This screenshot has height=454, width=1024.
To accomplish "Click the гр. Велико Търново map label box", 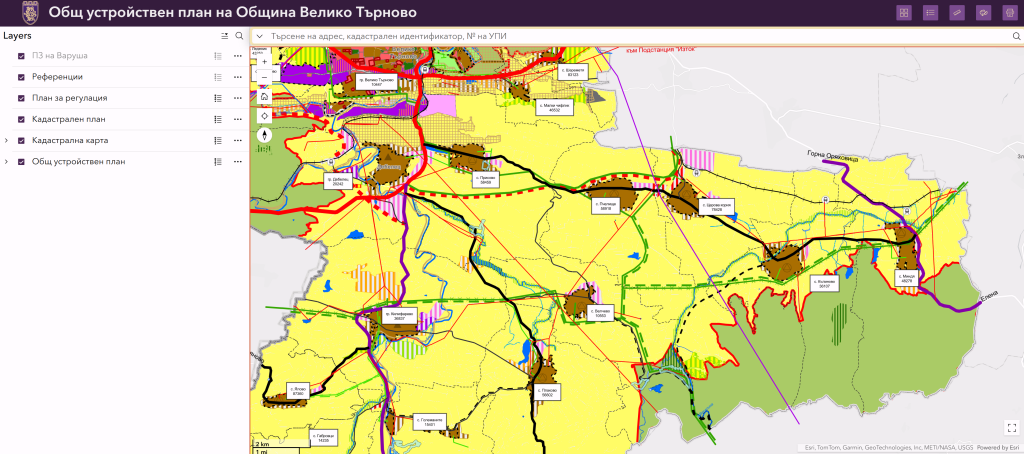I will (x=377, y=82).
